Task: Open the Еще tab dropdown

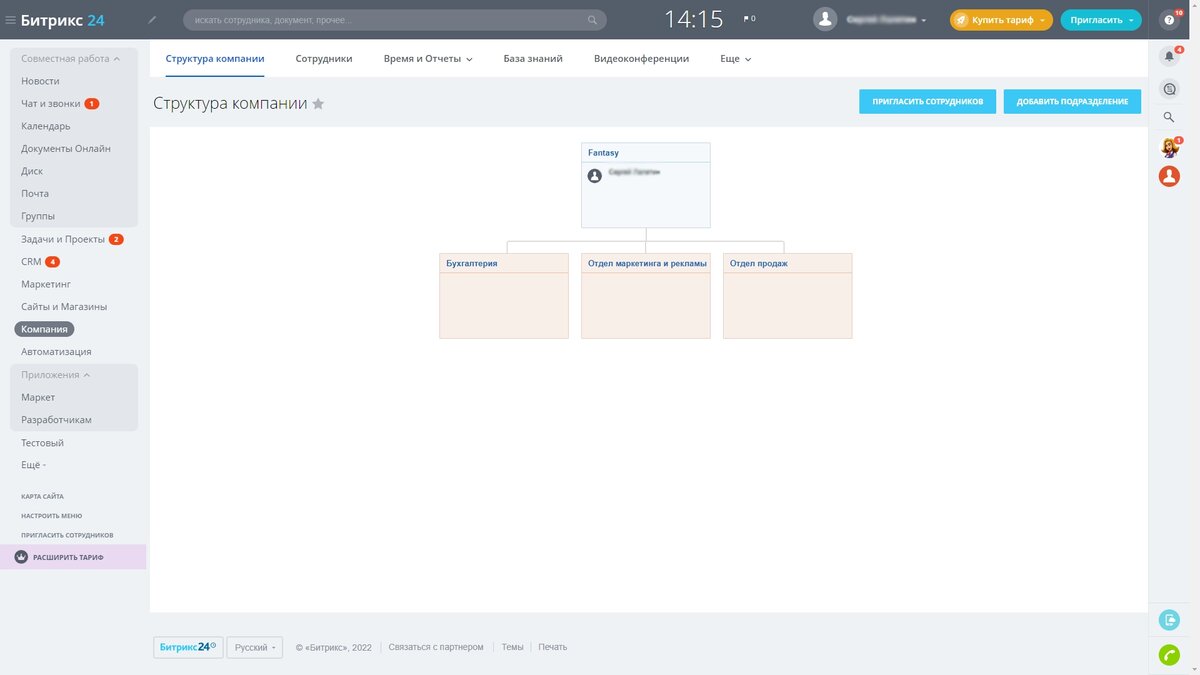Action: pos(735,59)
